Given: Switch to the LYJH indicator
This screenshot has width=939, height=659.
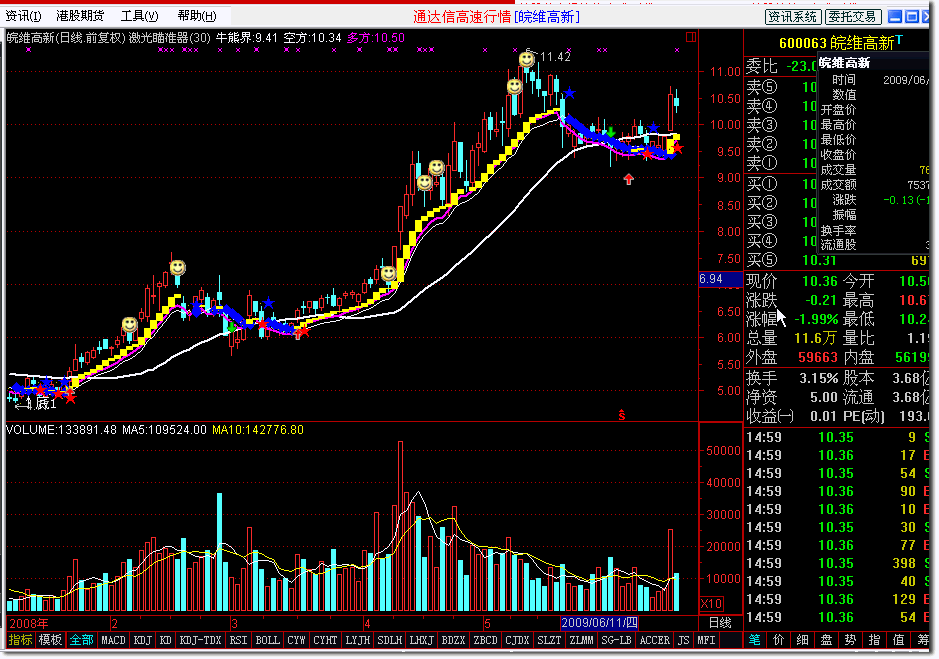Looking at the screenshot, I should [x=358, y=640].
